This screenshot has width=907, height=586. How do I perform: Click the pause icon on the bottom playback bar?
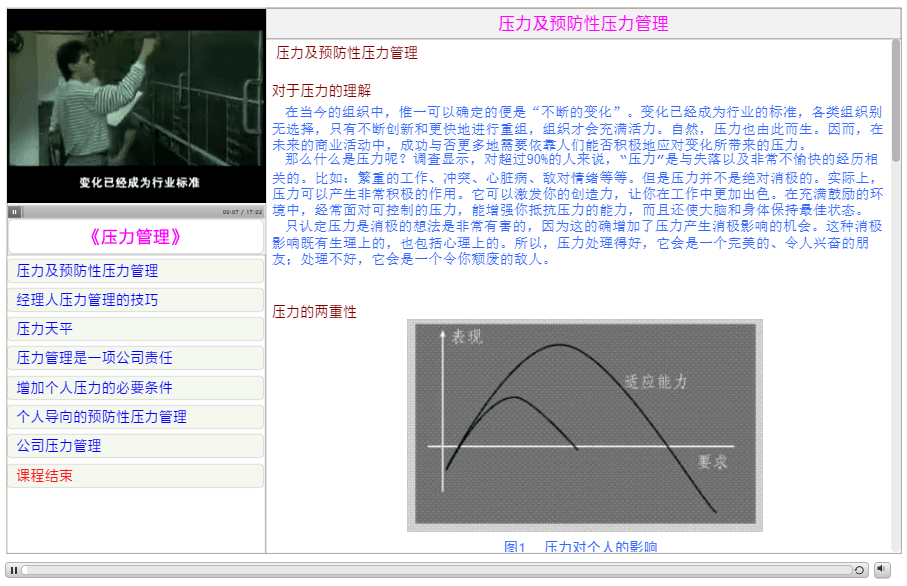[x=14, y=570]
